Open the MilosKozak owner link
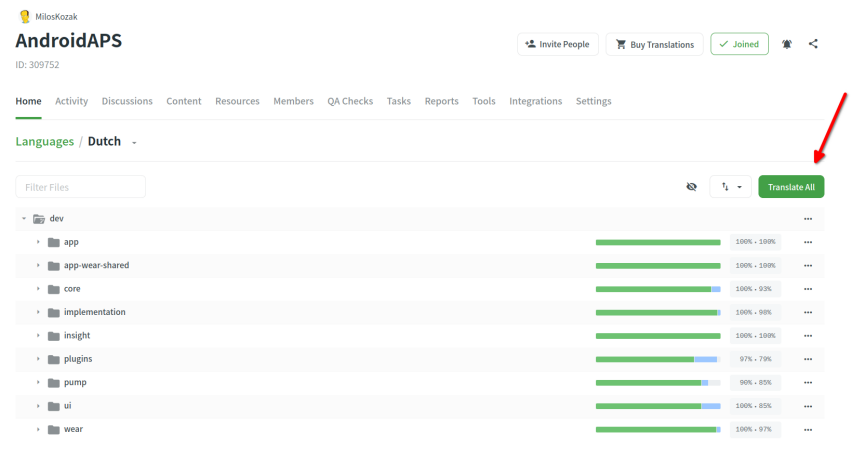Viewport: 852px width, 460px height. 57,17
